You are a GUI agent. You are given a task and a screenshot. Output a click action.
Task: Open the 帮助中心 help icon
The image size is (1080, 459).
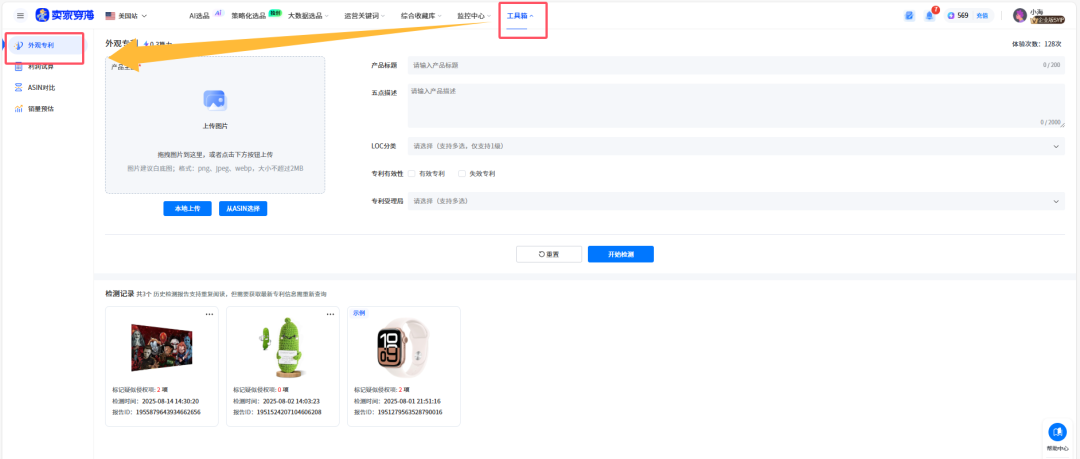click(x=1057, y=432)
